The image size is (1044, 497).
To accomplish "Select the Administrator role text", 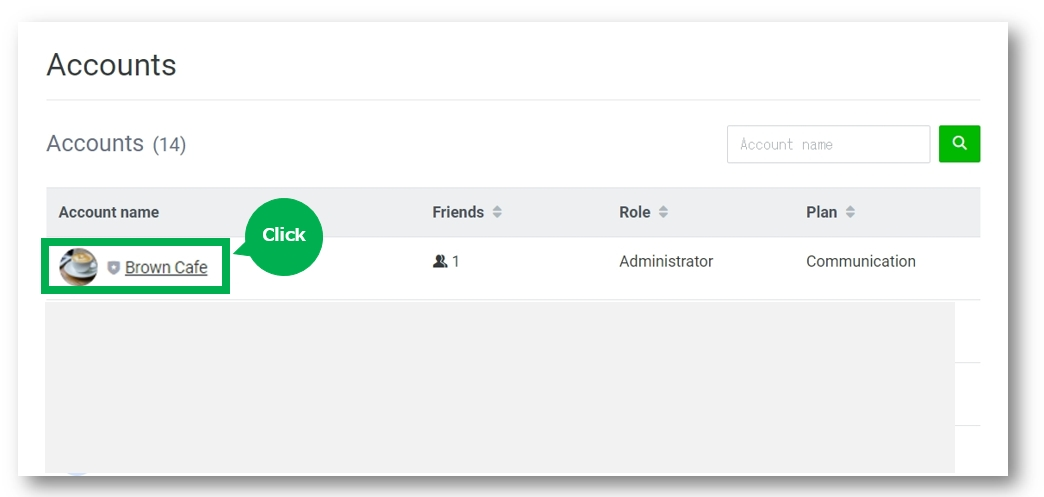I will (666, 261).
